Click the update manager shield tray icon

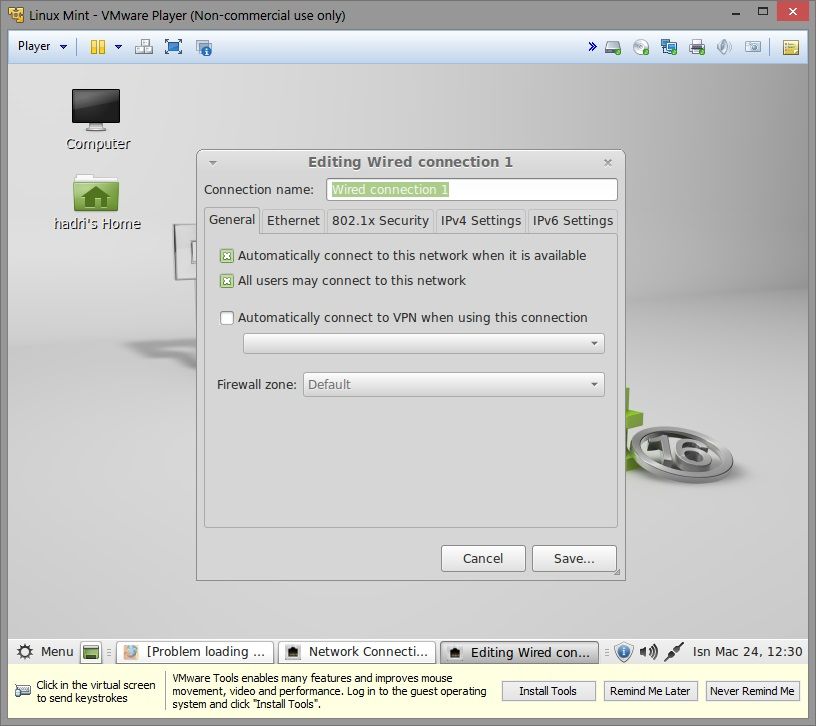pos(623,652)
